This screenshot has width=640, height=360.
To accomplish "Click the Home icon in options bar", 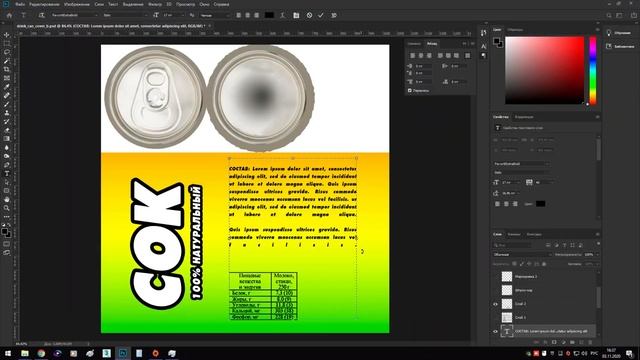I will [9, 15].
